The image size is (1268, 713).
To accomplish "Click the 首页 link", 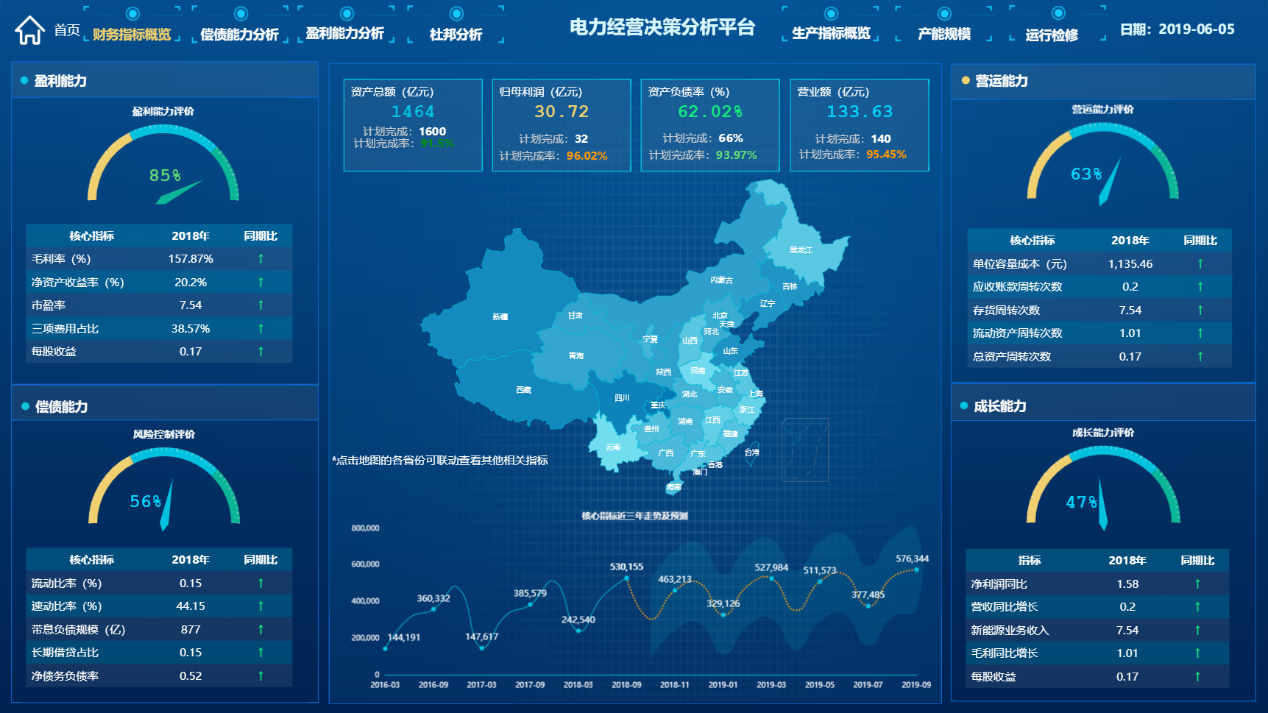I will pyautogui.click(x=66, y=31).
